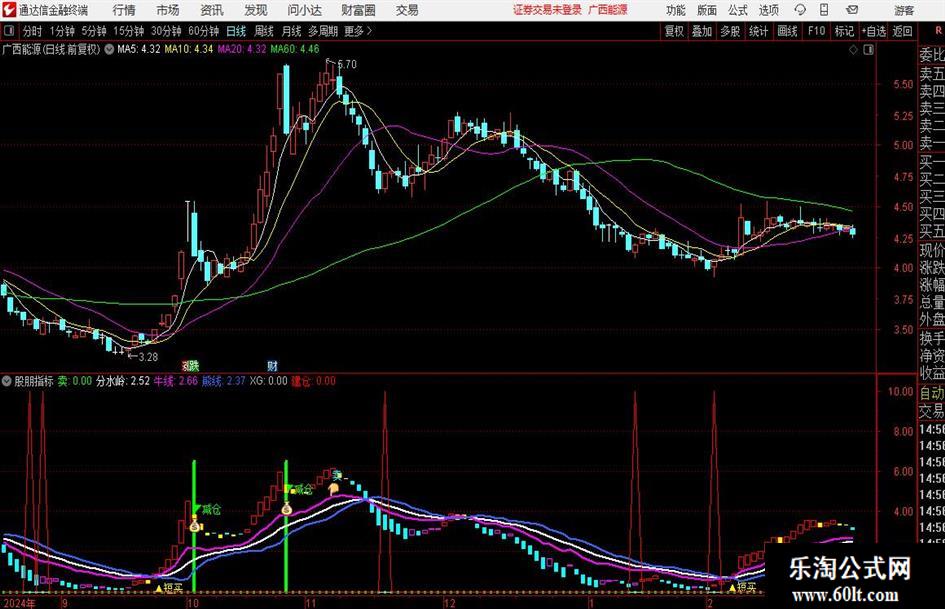Viewport: 945px width, 609px height.
Task: Open the mail envelope icon
Action: (x=852, y=10)
